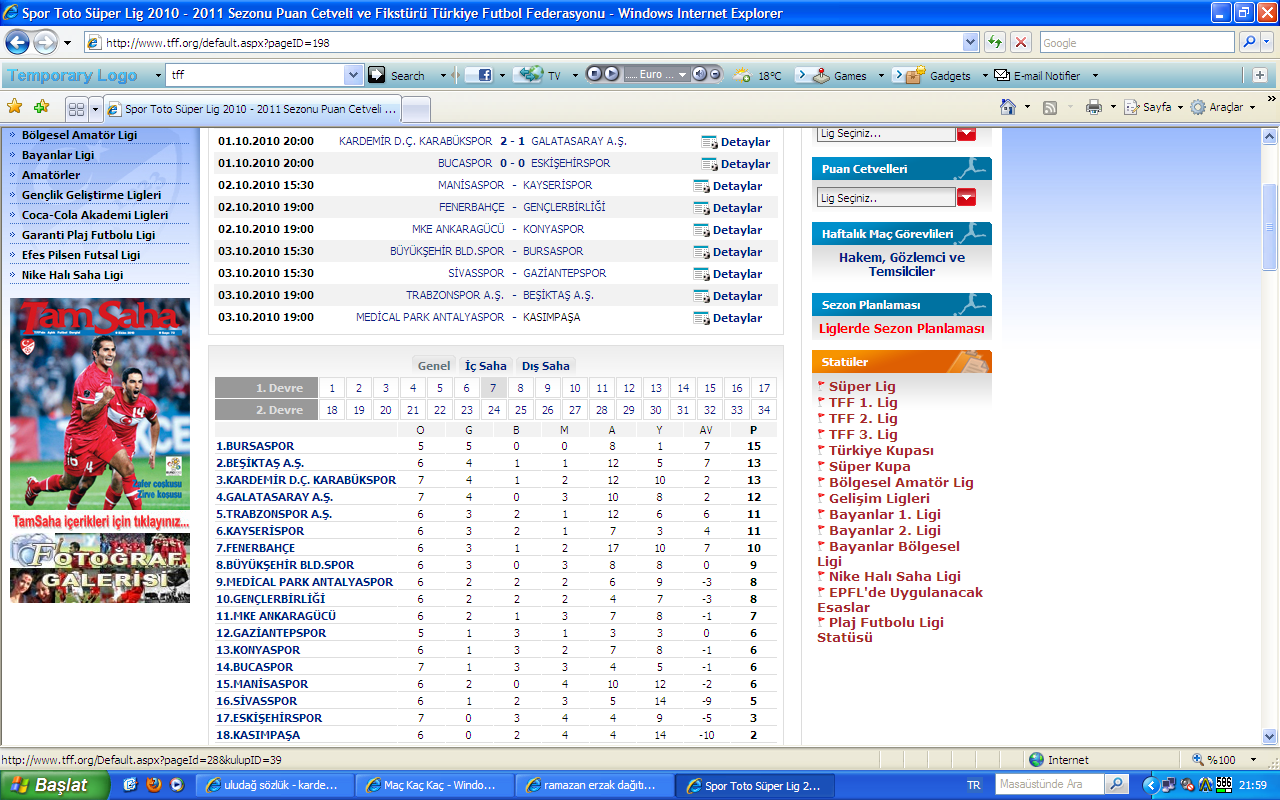Open Bayanlar Ligi in left menu

pos(58,155)
